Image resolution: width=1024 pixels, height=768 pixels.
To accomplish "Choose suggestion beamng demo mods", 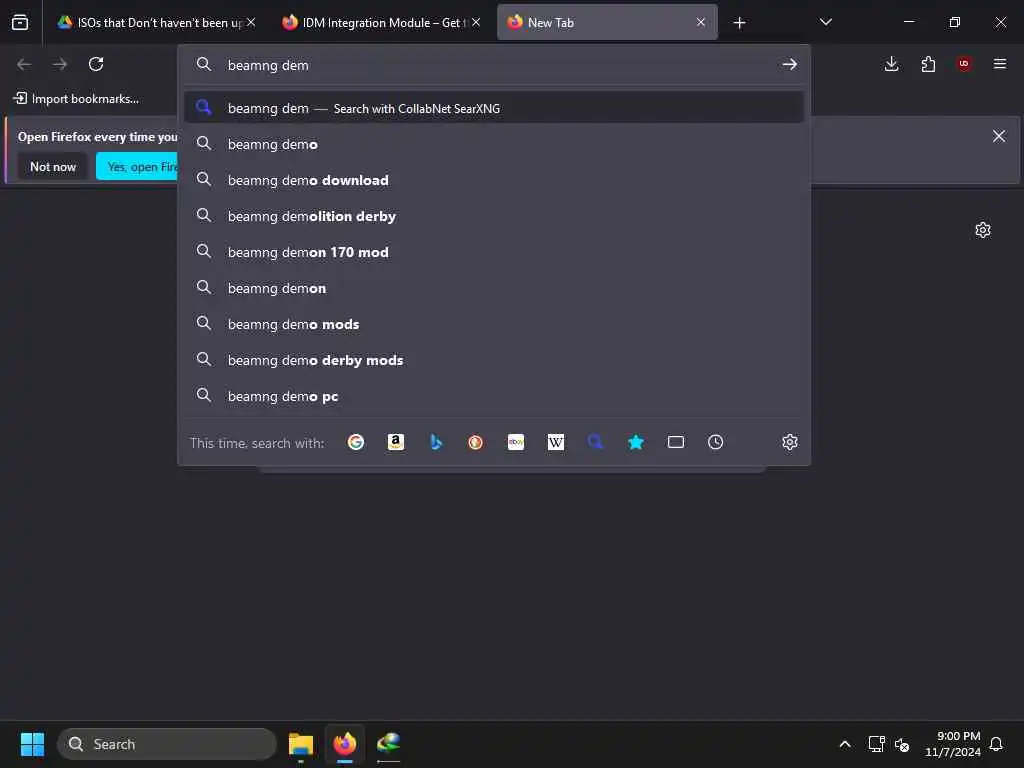I will (494, 324).
